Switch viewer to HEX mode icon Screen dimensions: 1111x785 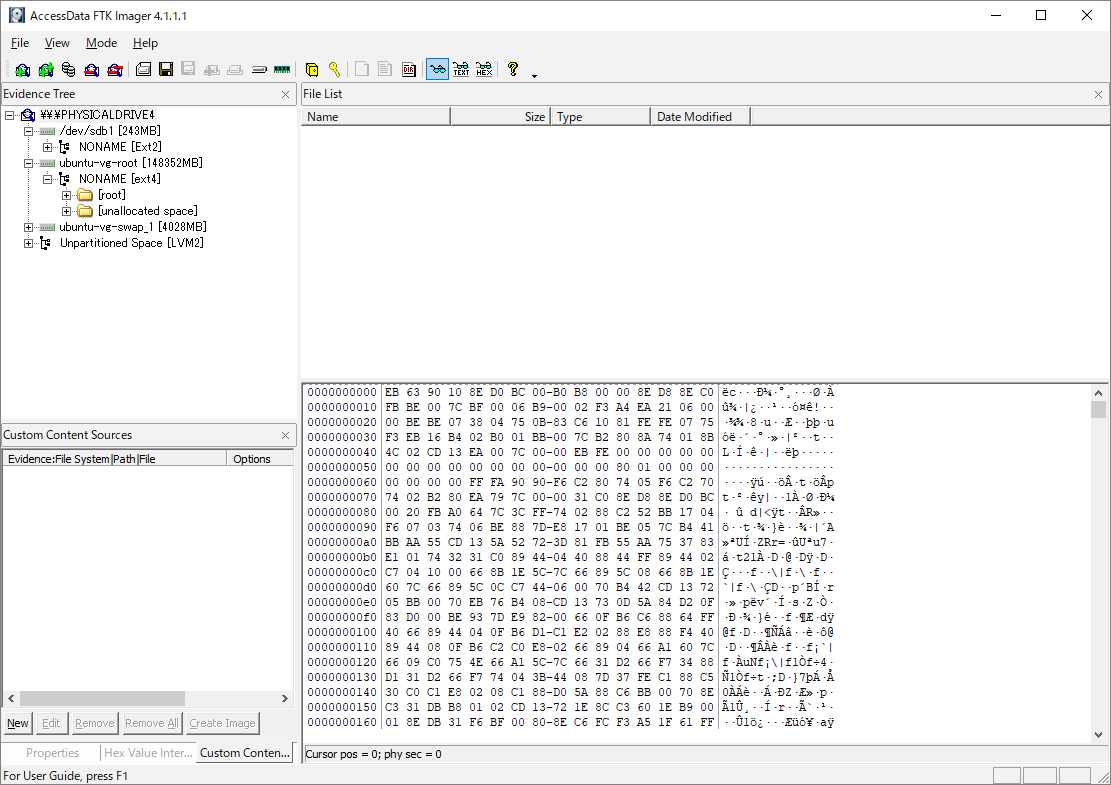pos(484,69)
